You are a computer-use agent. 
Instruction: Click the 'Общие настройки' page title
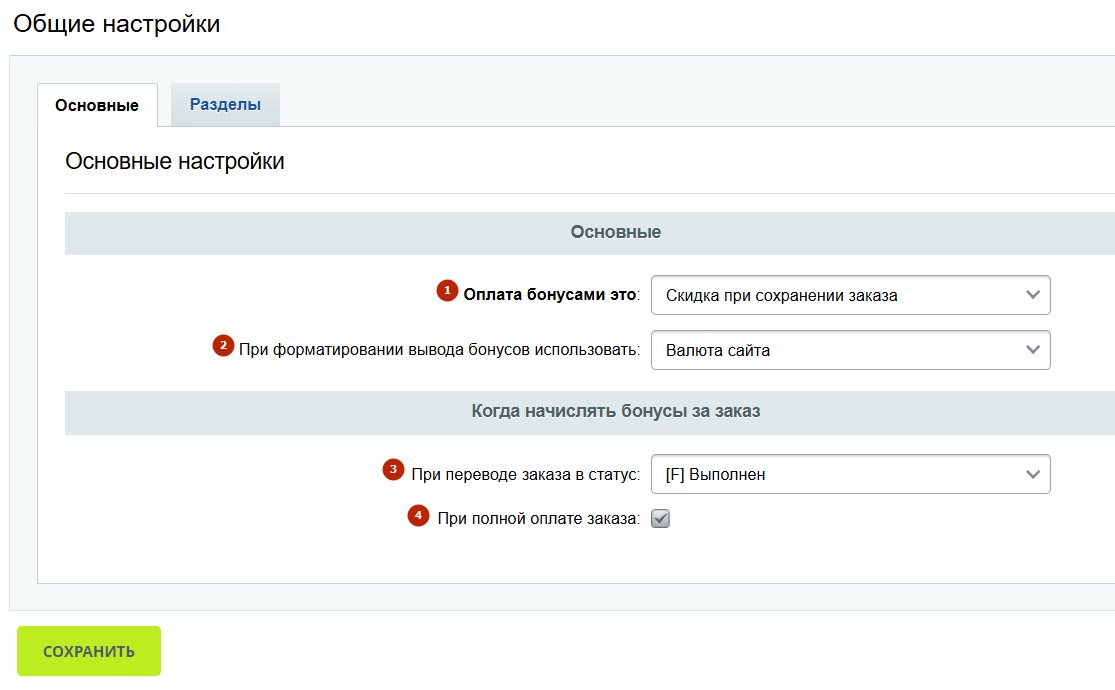(x=117, y=24)
